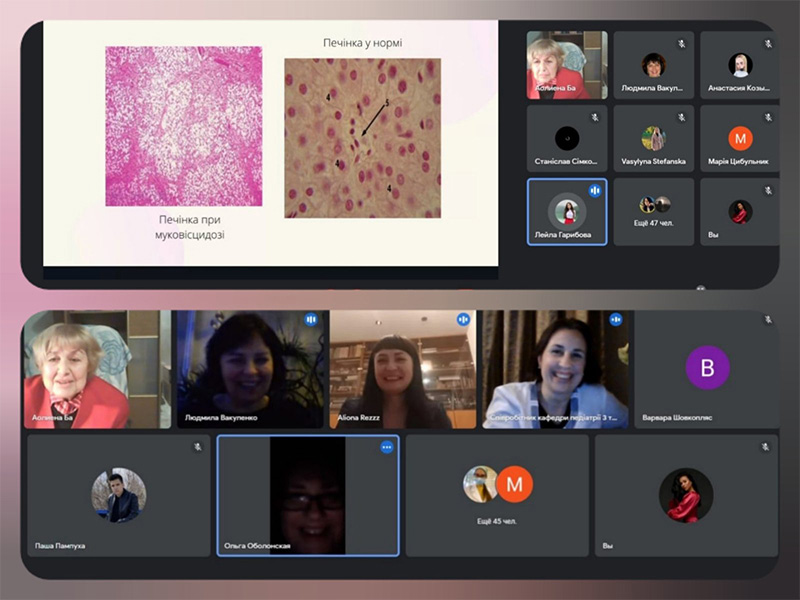
Task: Click audio indicator on the pediatrics department video
Action: (615, 320)
